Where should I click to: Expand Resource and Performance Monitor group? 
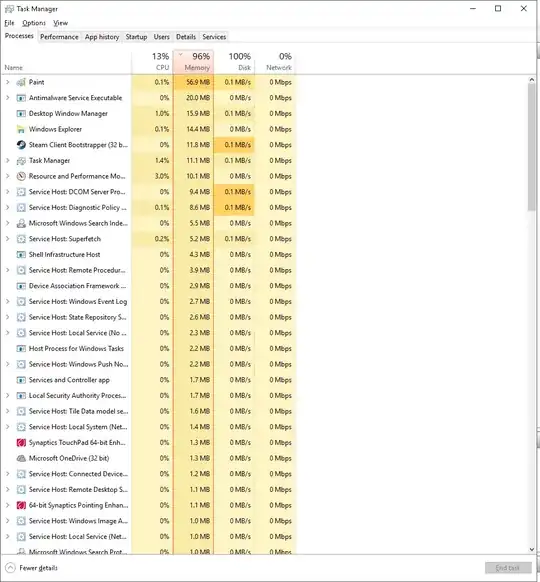pyautogui.click(x=7, y=176)
